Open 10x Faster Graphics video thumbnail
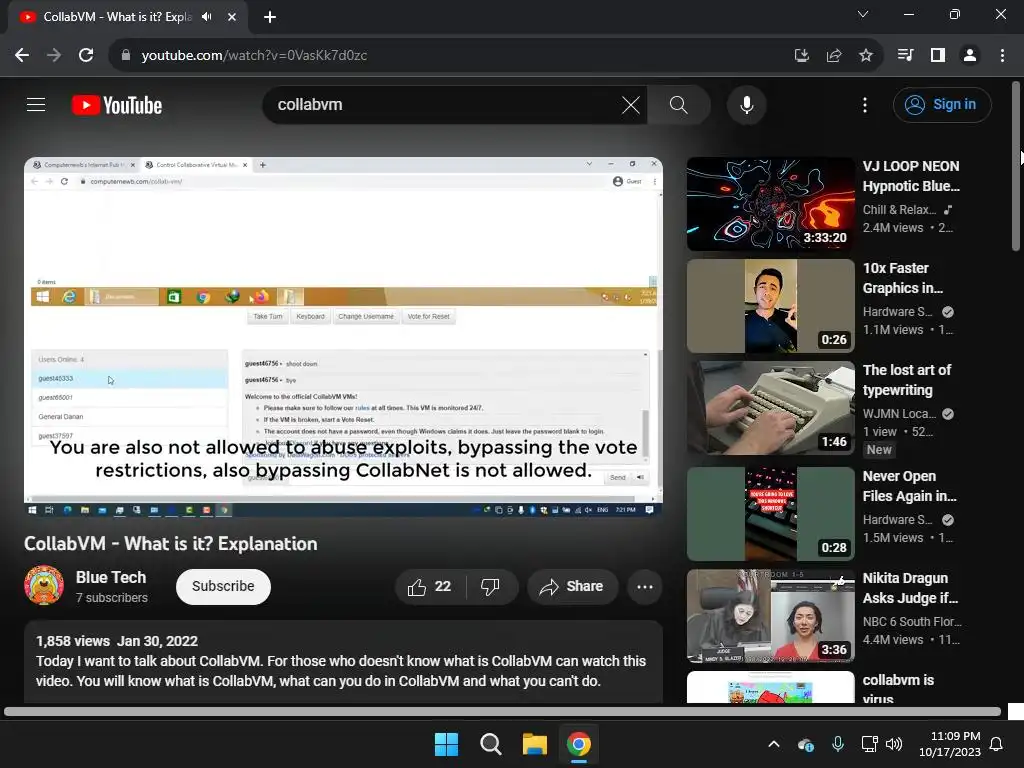 (771, 306)
